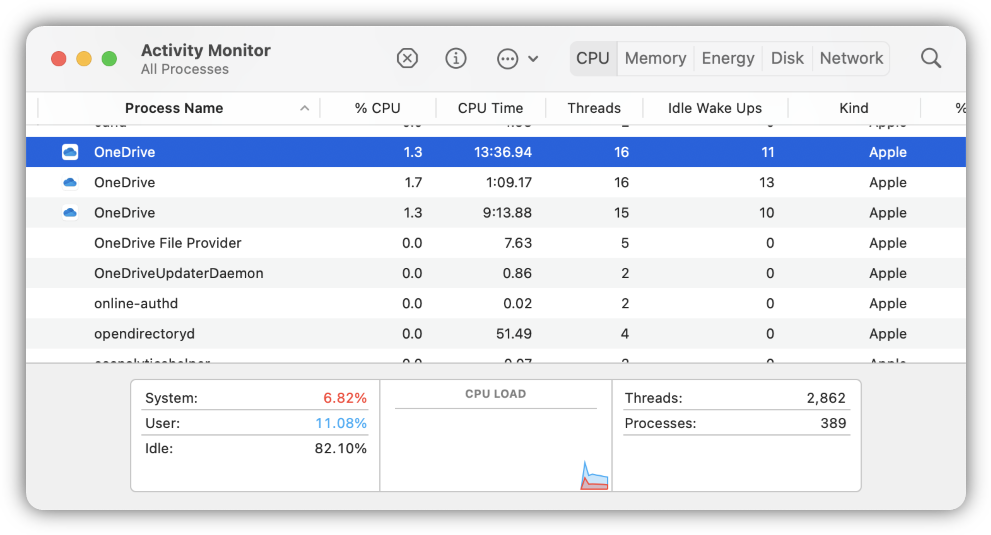Viewport: 991px width, 535px height.
Task: Click the selected OneDrive cloud icon
Action: click(x=70, y=152)
